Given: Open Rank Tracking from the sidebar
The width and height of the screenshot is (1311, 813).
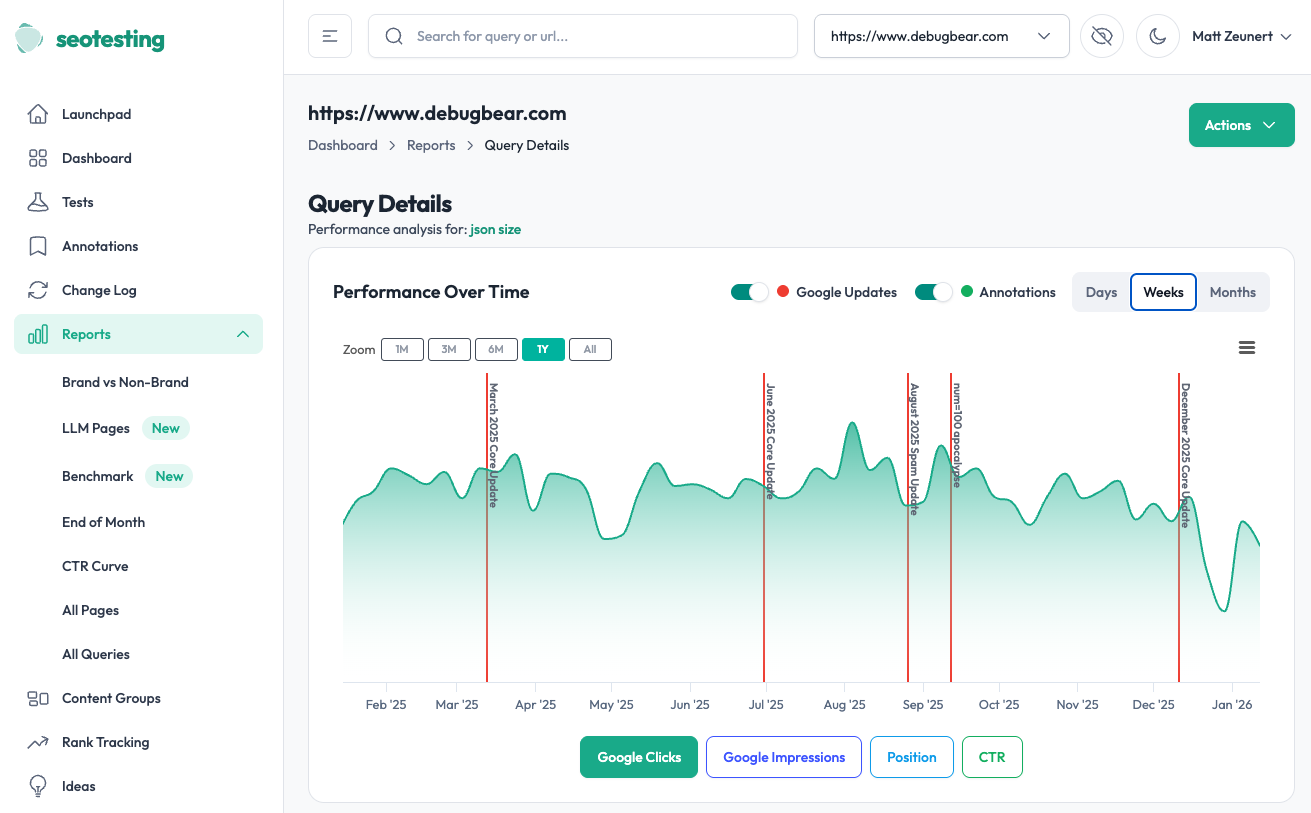Looking at the screenshot, I should tap(36, 741).
